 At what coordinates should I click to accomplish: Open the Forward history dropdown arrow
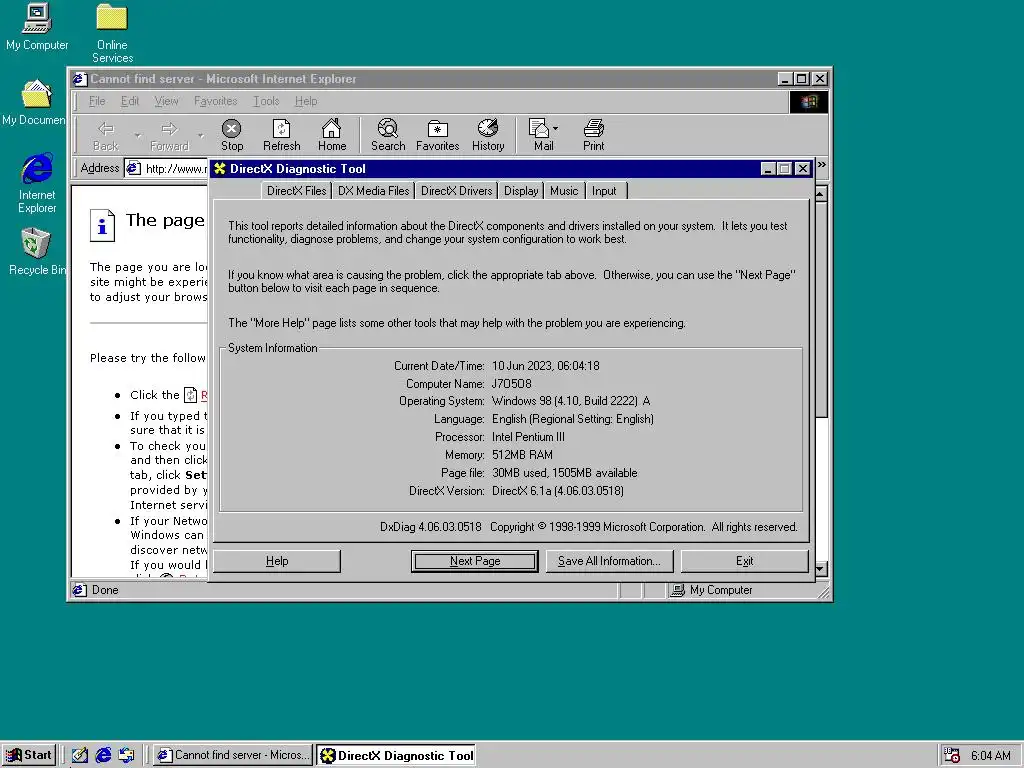(x=200, y=136)
